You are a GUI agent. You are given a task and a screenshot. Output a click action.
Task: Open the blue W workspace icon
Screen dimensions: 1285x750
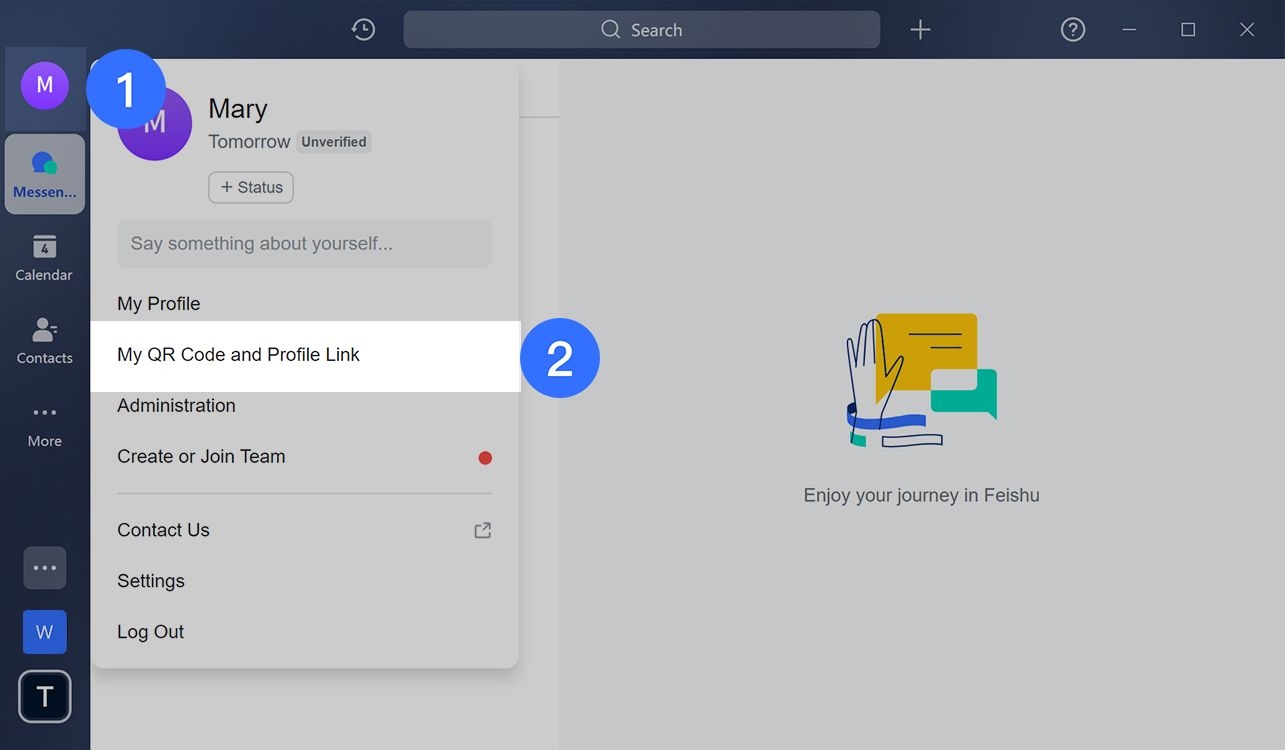coord(45,632)
